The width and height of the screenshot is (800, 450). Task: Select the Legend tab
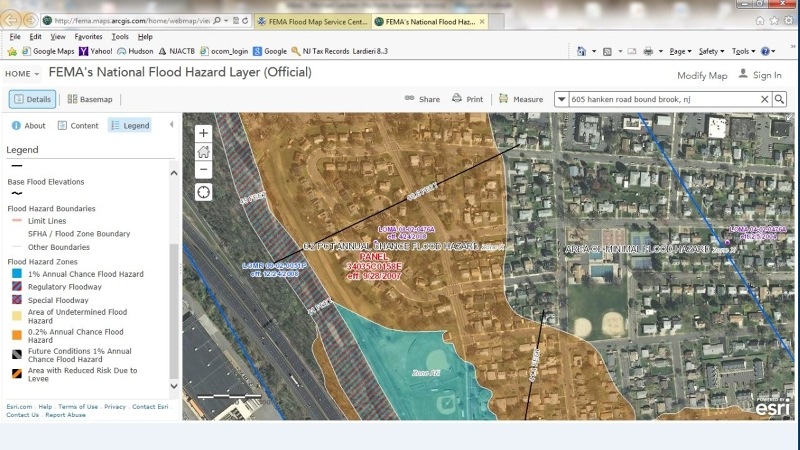(x=131, y=126)
